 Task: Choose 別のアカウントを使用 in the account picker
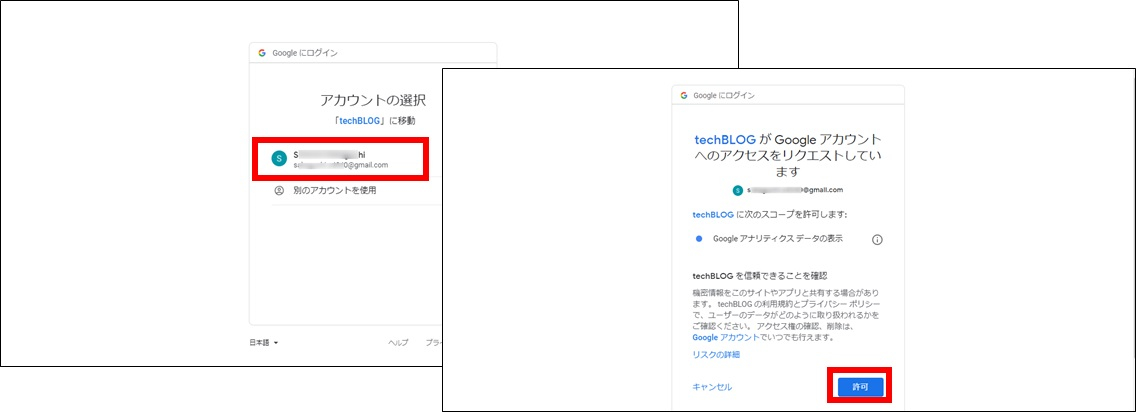[x=335, y=190]
